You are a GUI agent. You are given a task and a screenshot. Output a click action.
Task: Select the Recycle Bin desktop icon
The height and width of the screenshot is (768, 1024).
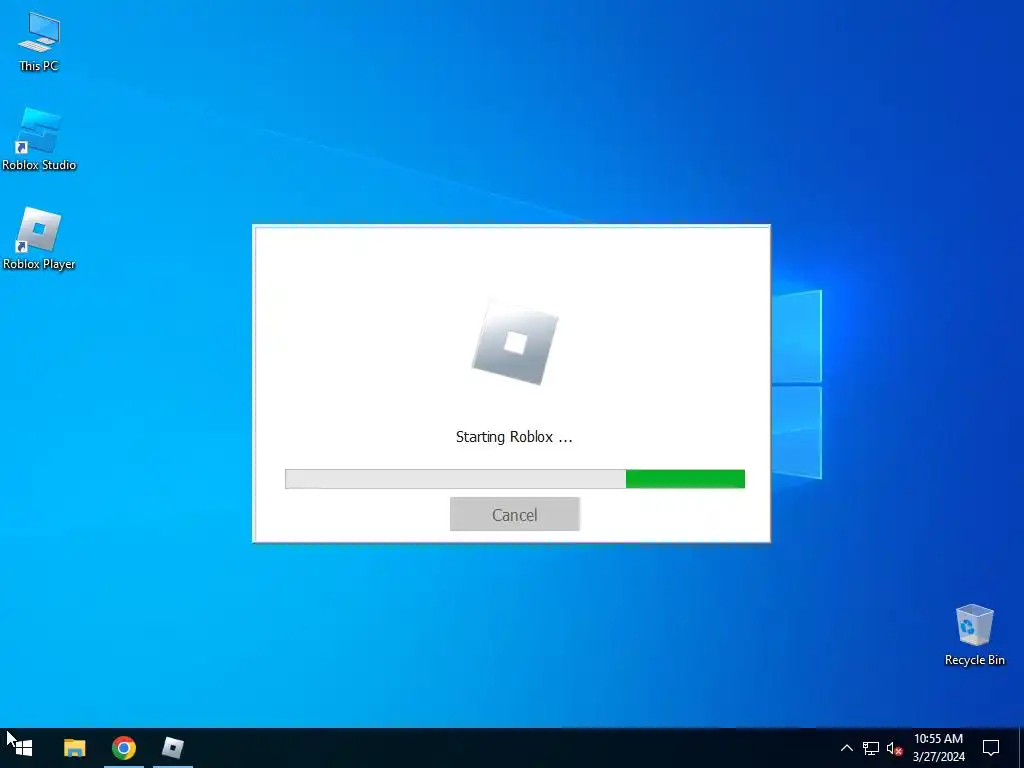click(974, 635)
